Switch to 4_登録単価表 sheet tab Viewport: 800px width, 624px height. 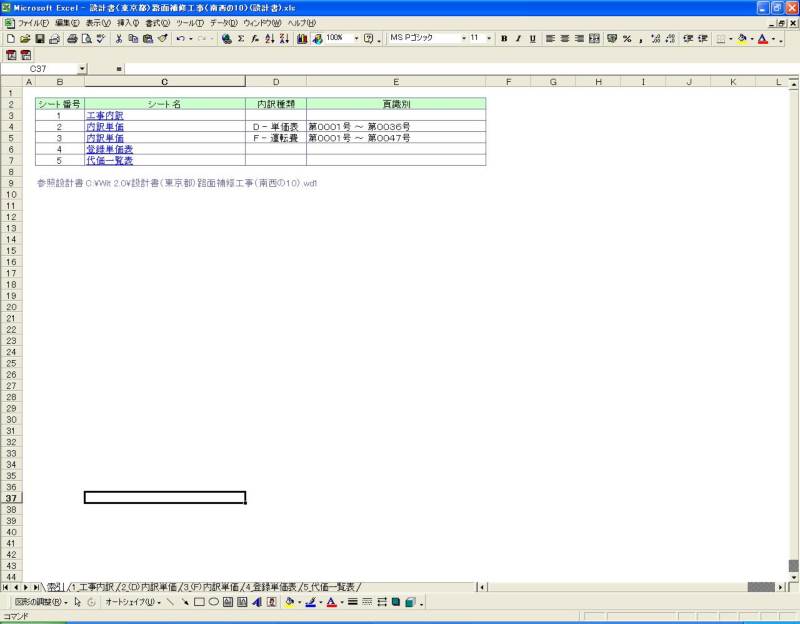coord(271,587)
